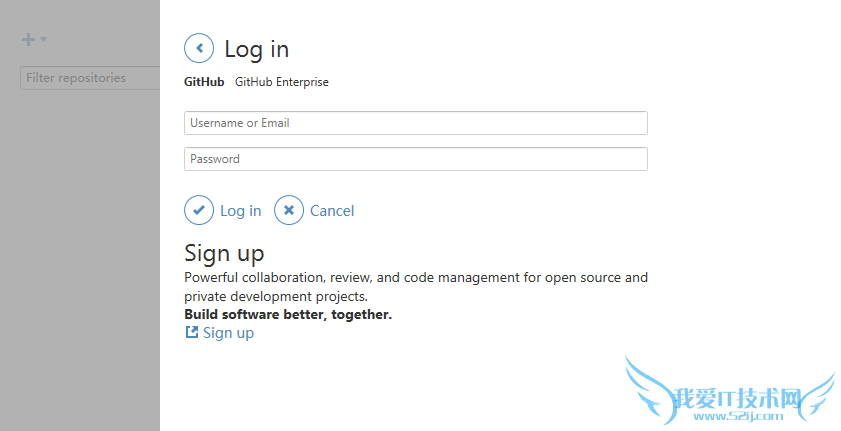Click the back arrow circle icon

click(x=199, y=48)
